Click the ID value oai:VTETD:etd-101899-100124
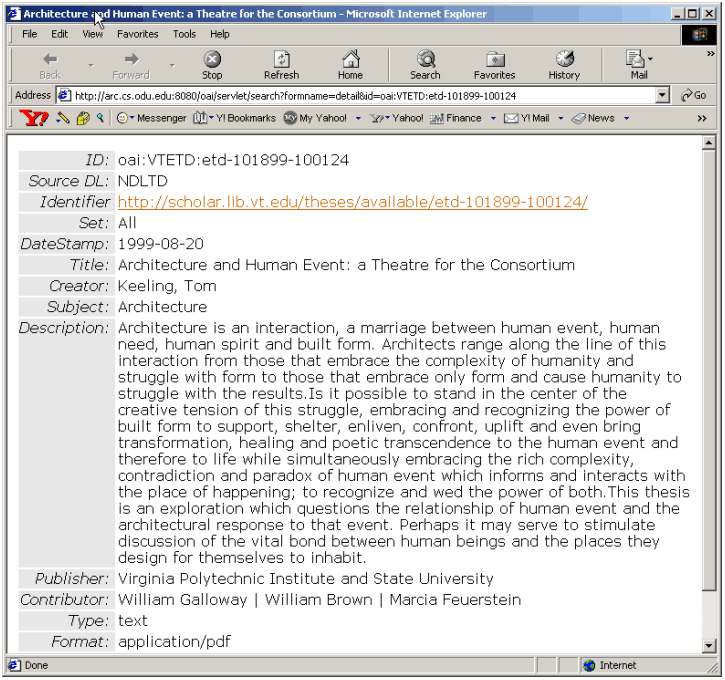Screen dimensions: 725x680 pyautogui.click(x=233, y=160)
